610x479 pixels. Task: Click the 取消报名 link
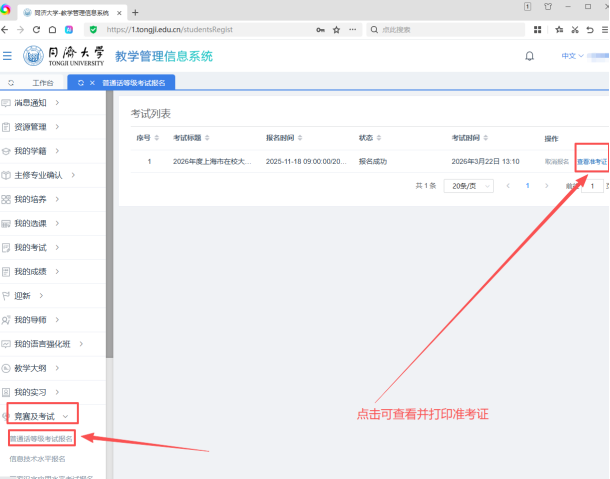click(x=557, y=161)
